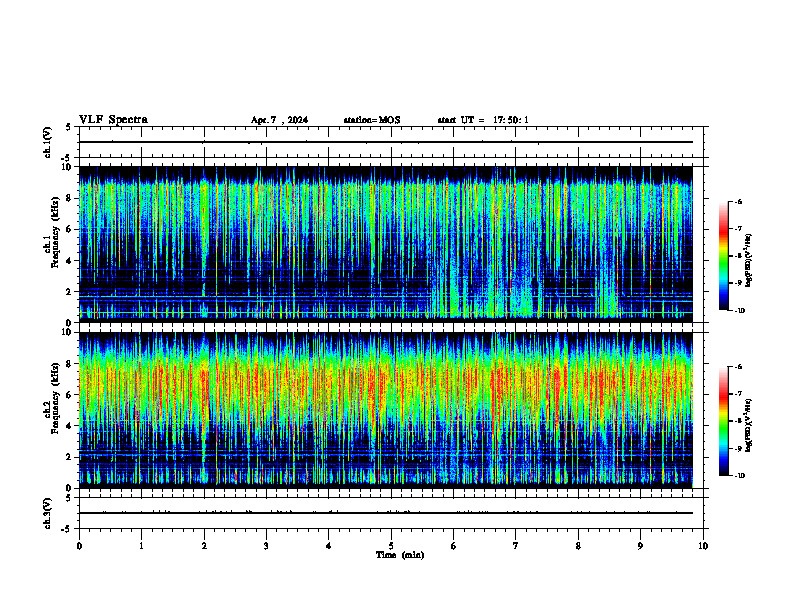Click the 'ch.3(V)' axis label of bottom strip
The height and width of the screenshot is (612, 792).
[x=48, y=513]
